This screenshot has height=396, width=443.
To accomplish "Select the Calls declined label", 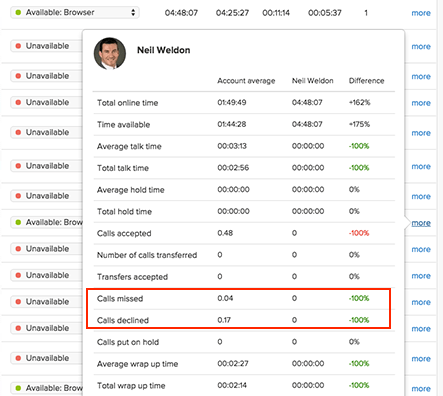I will tap(123, 320).
